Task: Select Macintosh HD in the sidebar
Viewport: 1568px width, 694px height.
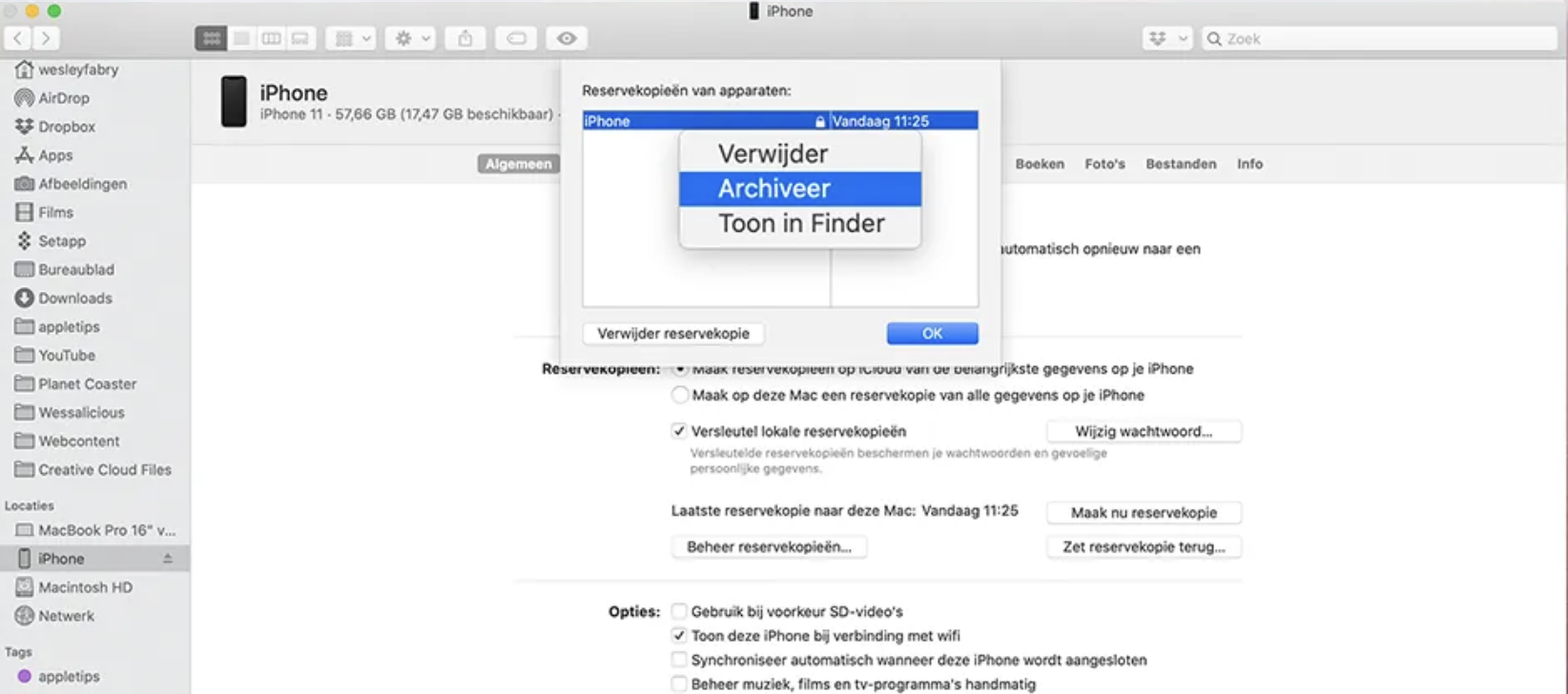Action: [74, 587]
